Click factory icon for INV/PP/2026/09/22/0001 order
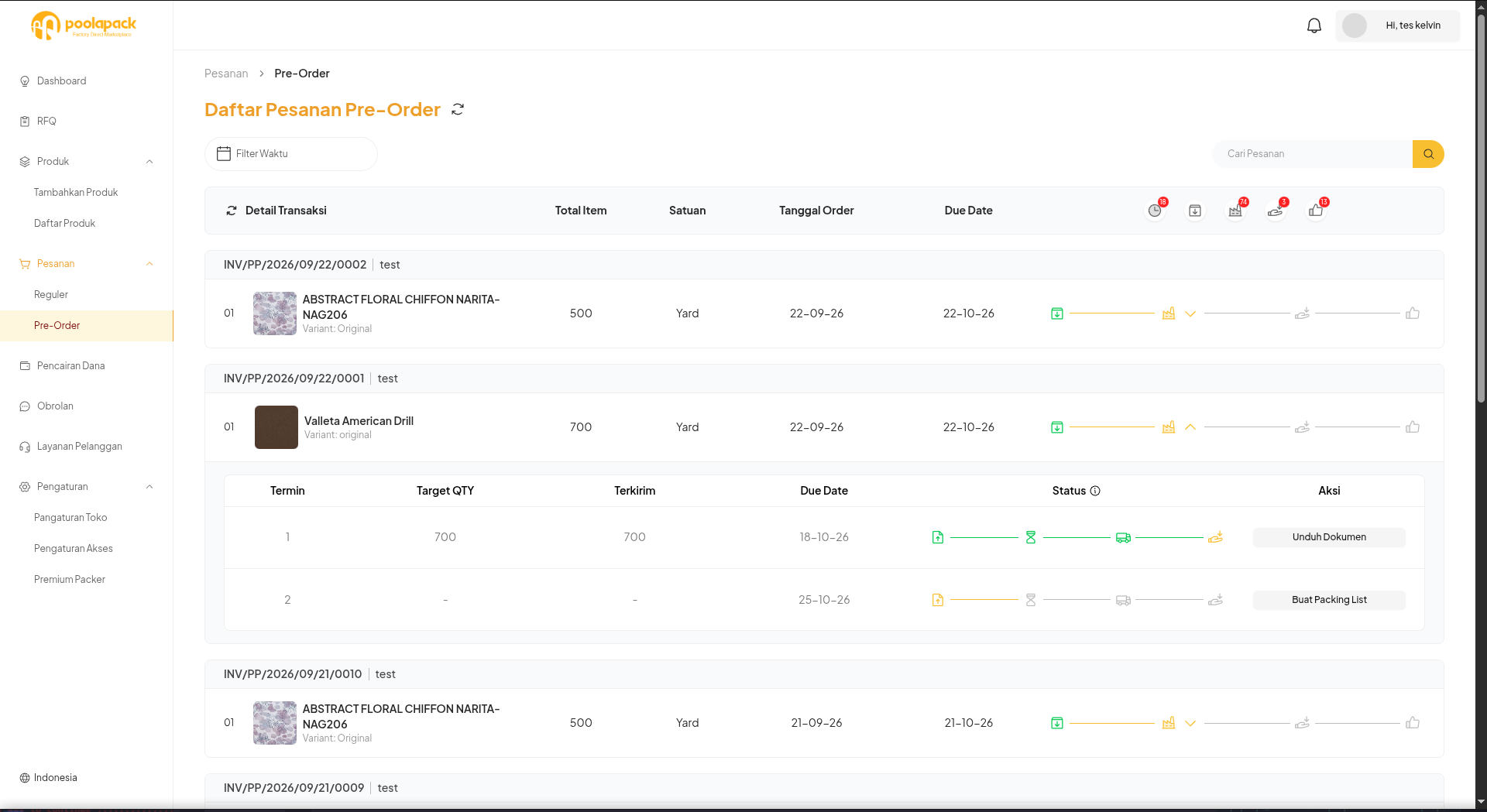This screenshot has height=812, width=1487. coord(1169,427)
